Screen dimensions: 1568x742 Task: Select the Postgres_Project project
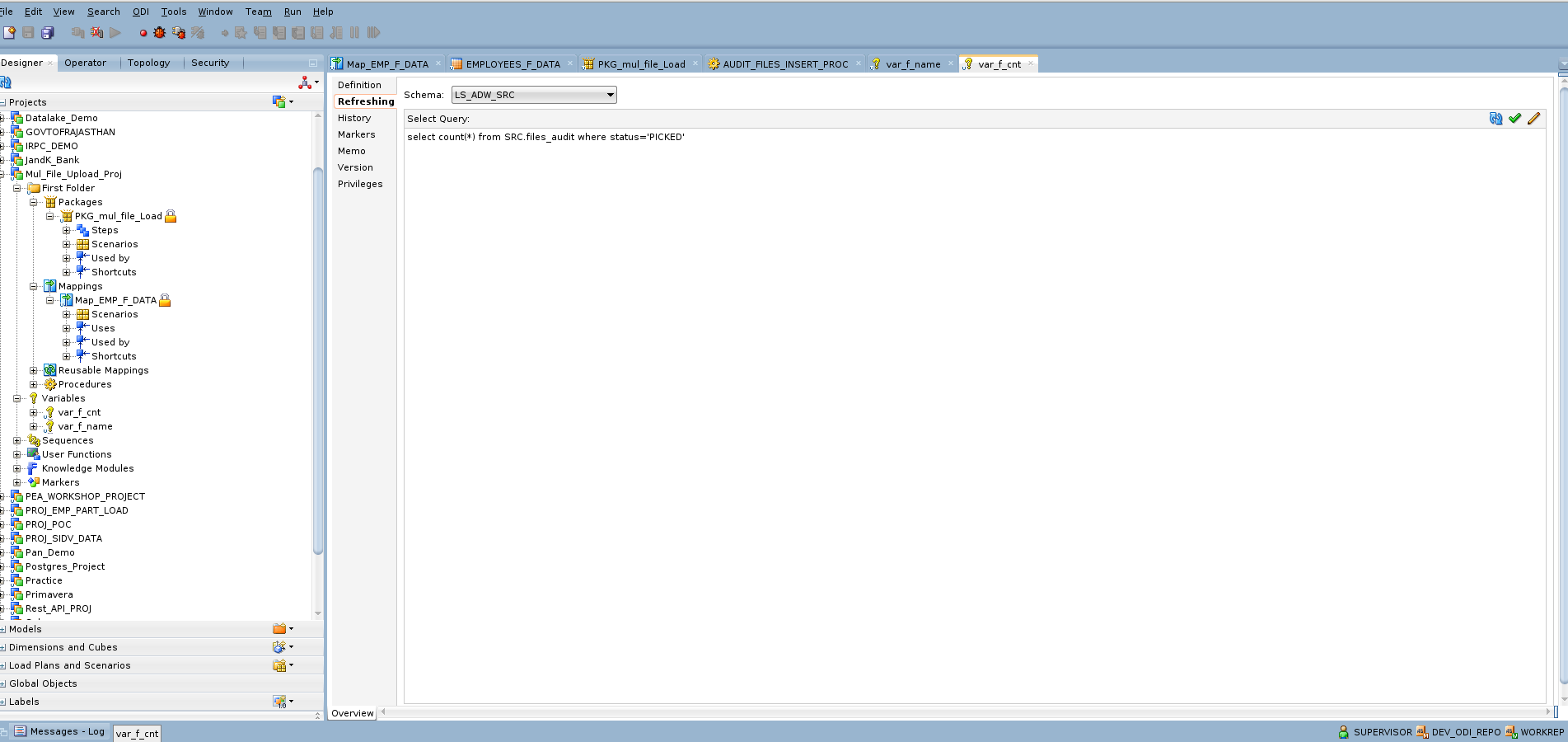pos(65,566)
